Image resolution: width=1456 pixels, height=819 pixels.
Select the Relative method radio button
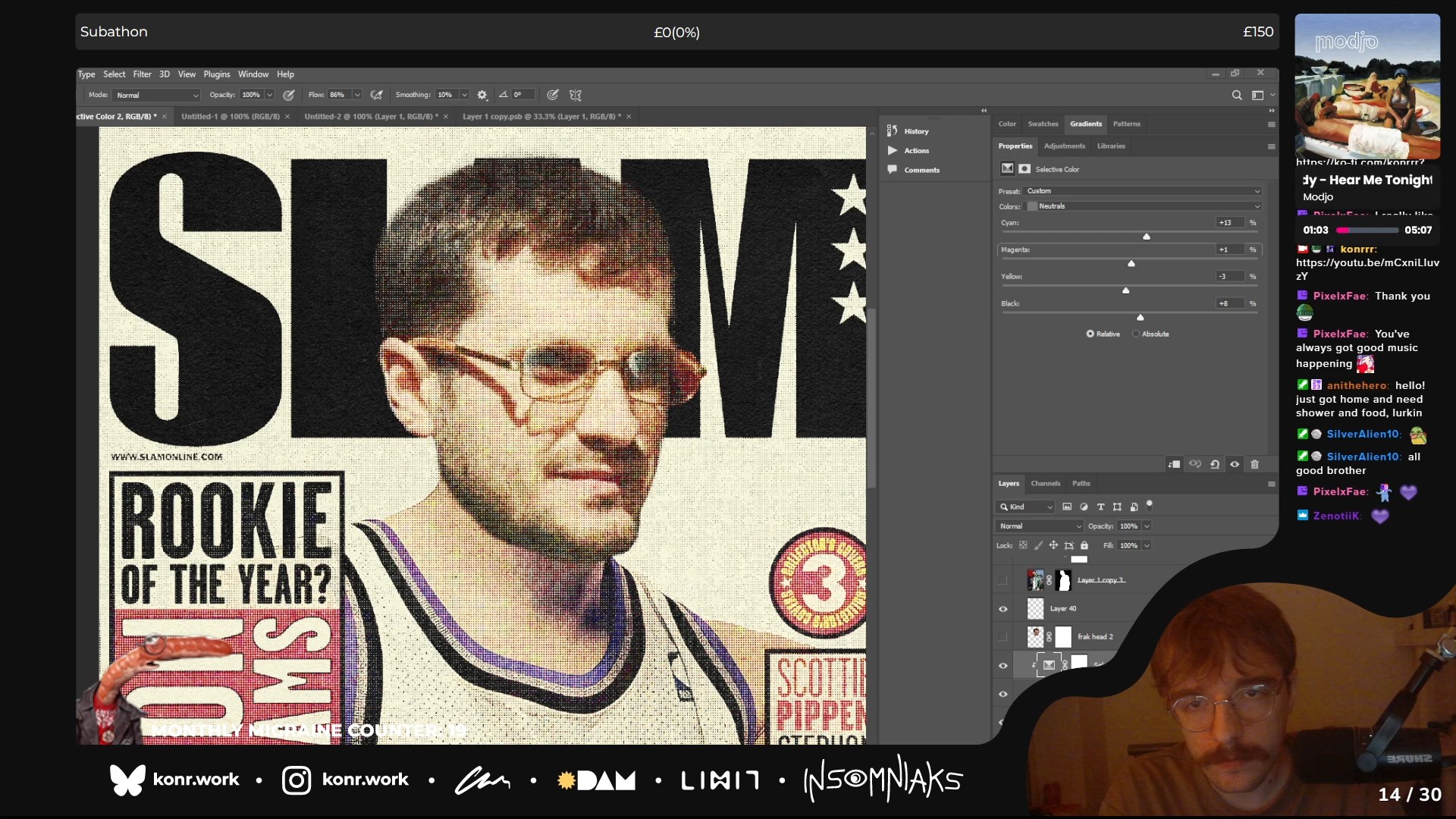(1090, 334)
